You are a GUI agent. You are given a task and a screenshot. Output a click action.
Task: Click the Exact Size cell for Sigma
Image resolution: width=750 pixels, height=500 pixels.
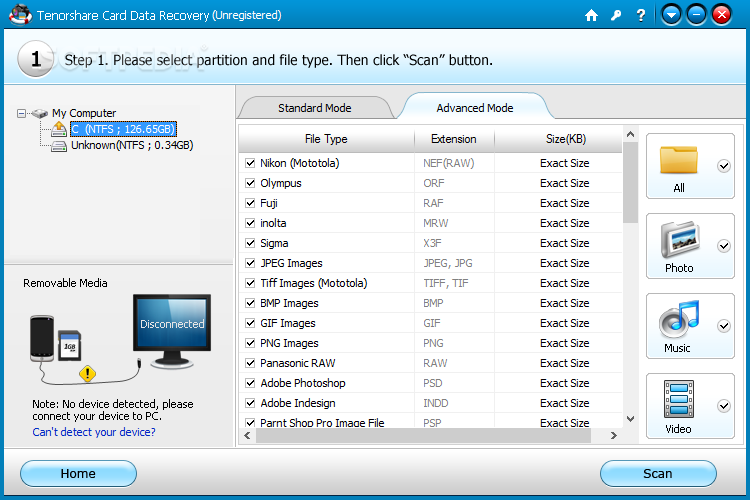pyautogui.click(x=564, y=243)
